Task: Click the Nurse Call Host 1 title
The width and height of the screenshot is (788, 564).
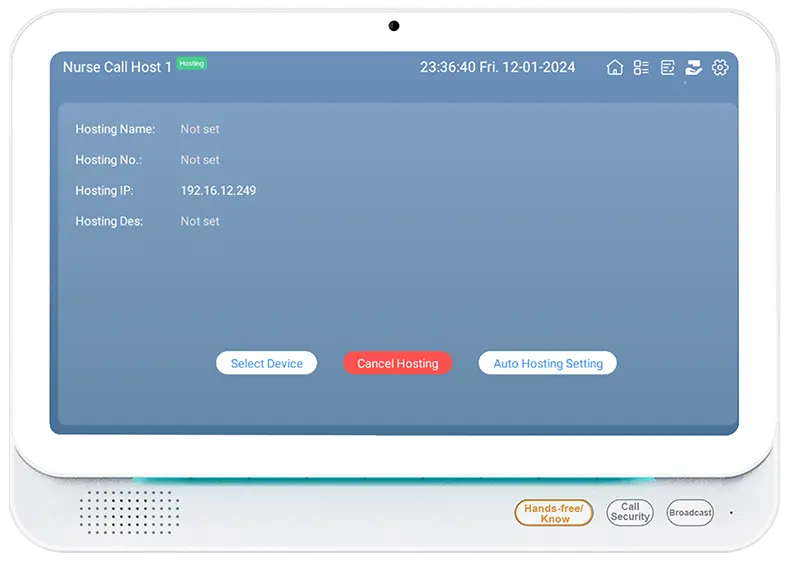Action: pos(117,67)
